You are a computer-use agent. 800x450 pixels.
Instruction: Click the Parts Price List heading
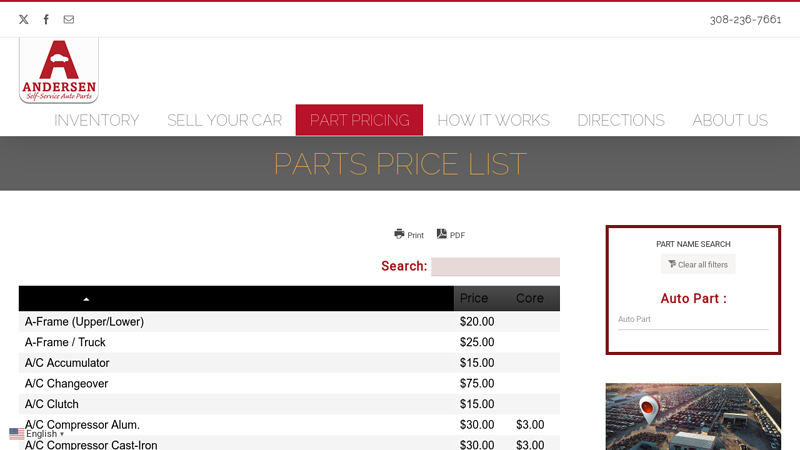tap(400, 164)
